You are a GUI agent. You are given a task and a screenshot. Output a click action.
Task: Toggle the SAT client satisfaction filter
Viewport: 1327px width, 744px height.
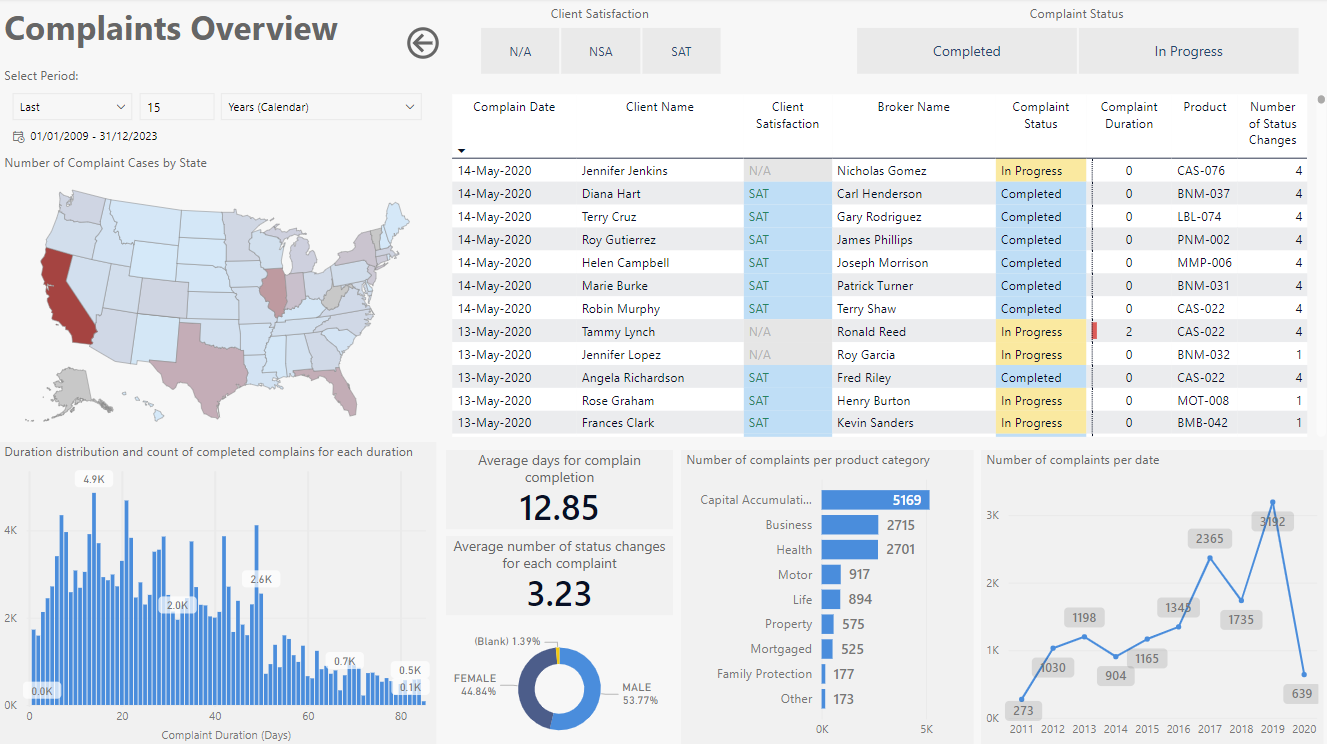[681, 51]
